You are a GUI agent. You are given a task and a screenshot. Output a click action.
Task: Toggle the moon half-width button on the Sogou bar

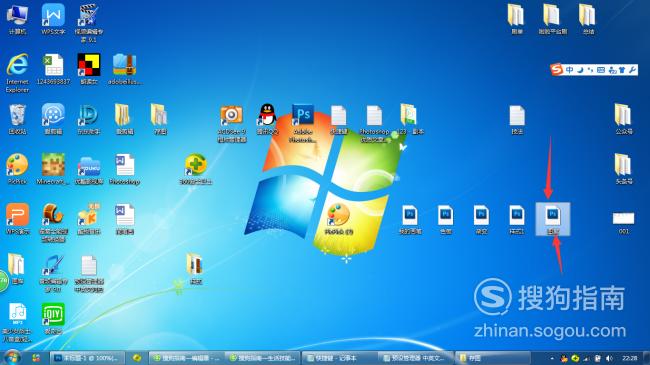pyautogui.click(x=580, y=70)
